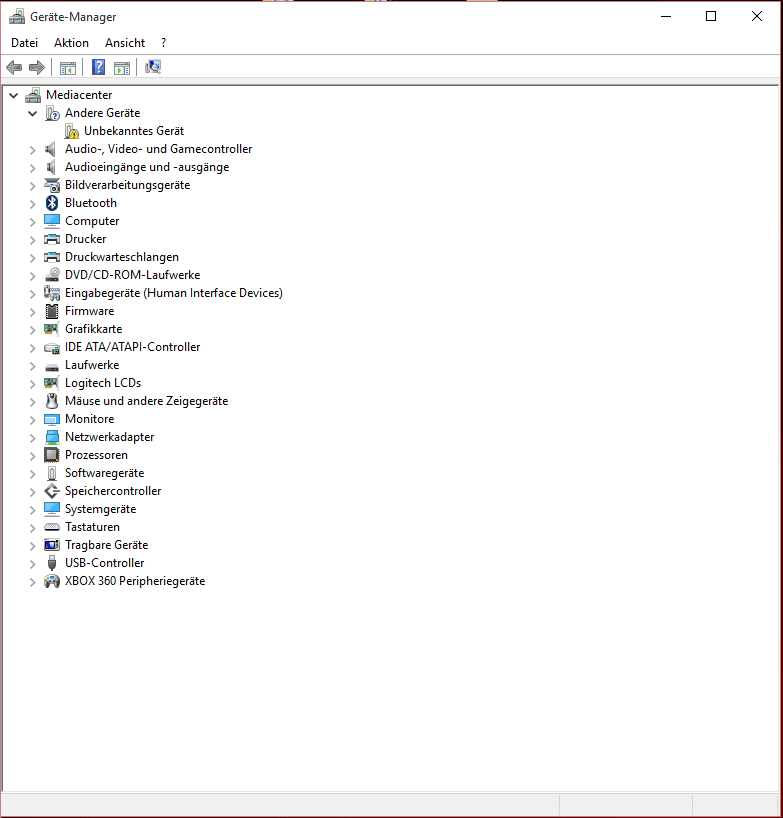
Task: Click the Back arrow toolbar icon
Action: 14,67
